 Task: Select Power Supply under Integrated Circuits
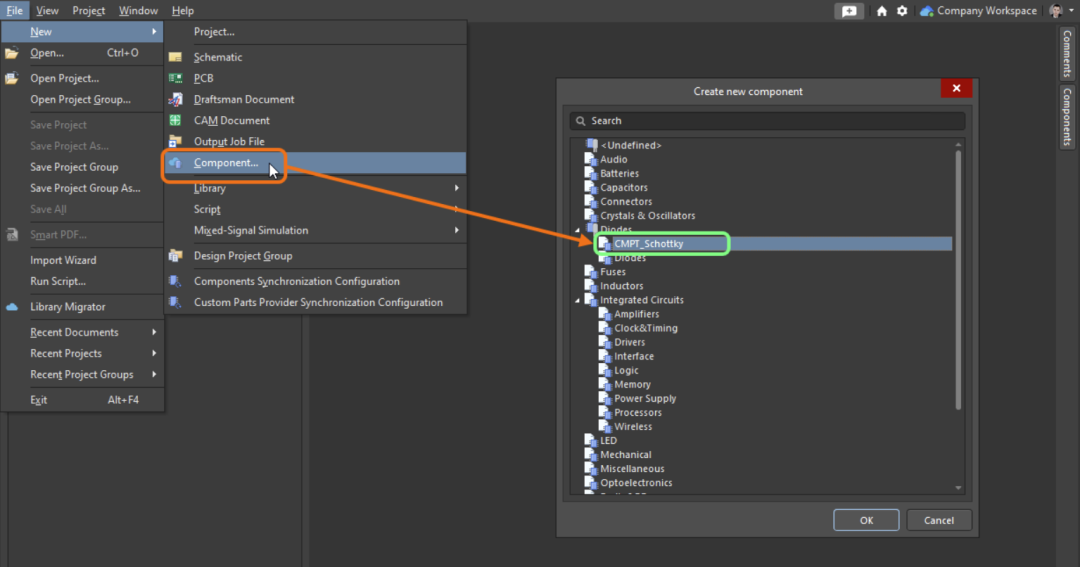click(x=645, y=399)
